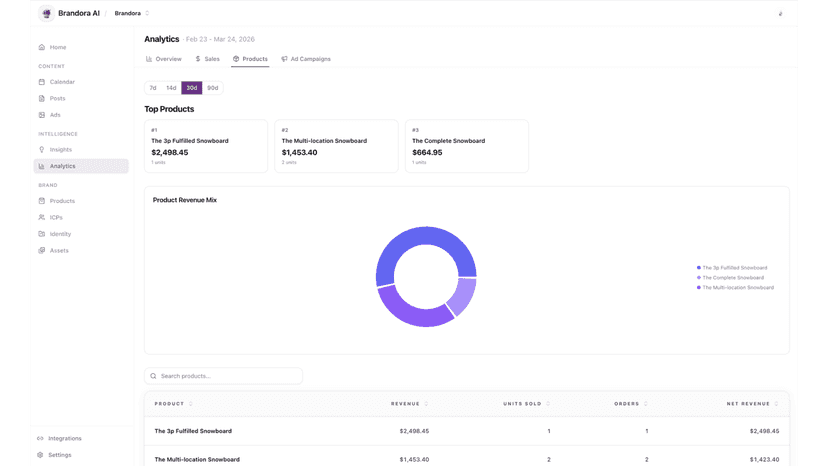Image resolution: width=828 pixels, height=466 pixels.
Task: Click Multi-location Snowboard legend dot
Action: (699, 287)
